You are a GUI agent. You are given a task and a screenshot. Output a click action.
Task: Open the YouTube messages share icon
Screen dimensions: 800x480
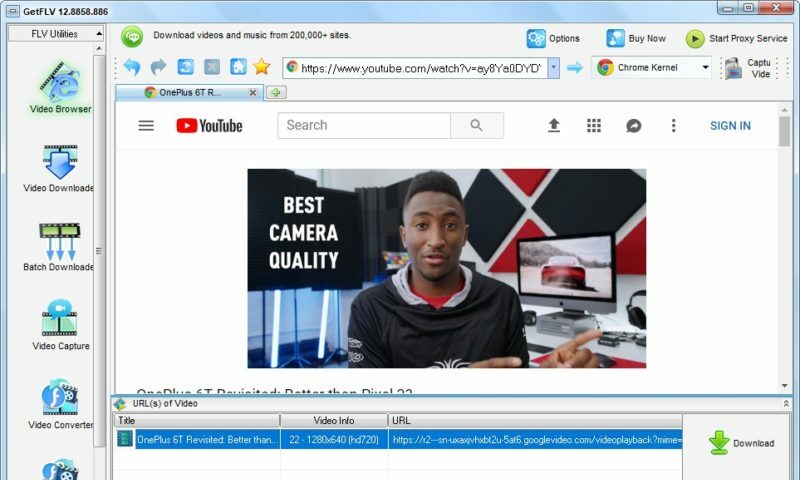pyautogui.click(x=634, y=125)
